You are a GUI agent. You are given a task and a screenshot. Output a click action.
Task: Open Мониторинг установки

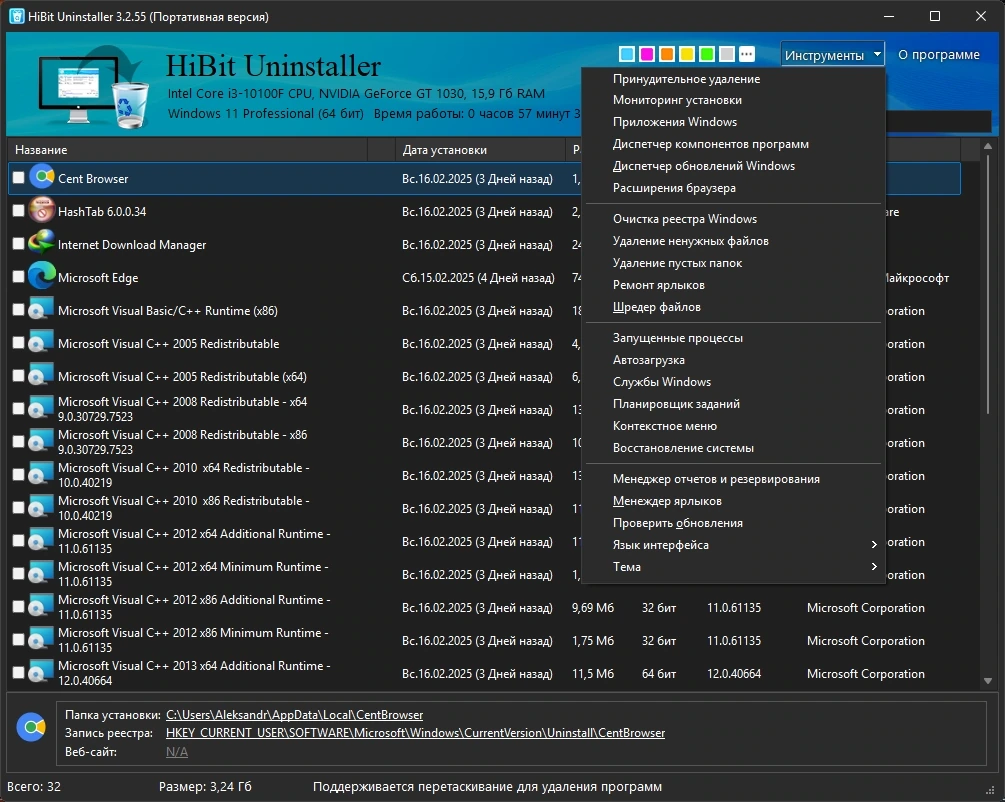734,100
